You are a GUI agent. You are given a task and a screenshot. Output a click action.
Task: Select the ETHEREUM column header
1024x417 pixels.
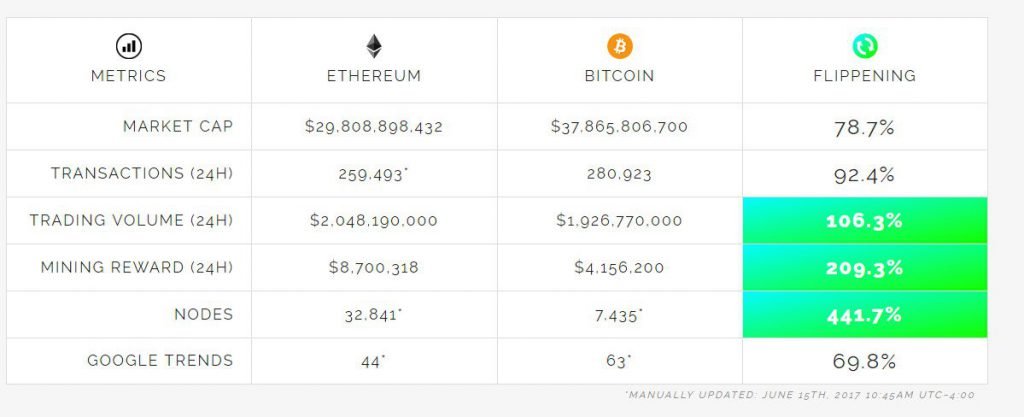[x=374, y=76]
